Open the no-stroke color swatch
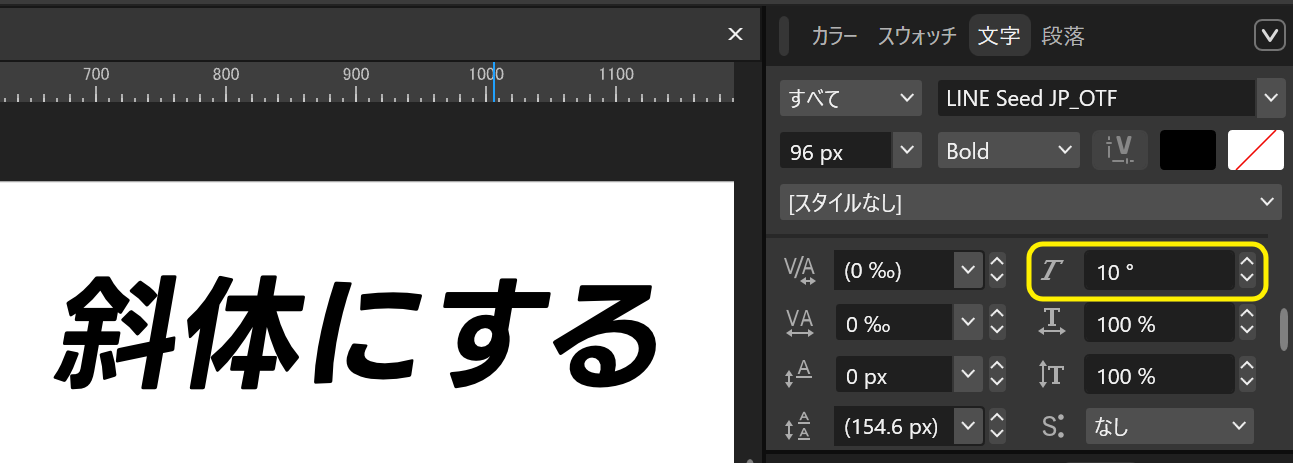Image resolution: width=1293 pixels, height=463 pixels. point(1255,151)
